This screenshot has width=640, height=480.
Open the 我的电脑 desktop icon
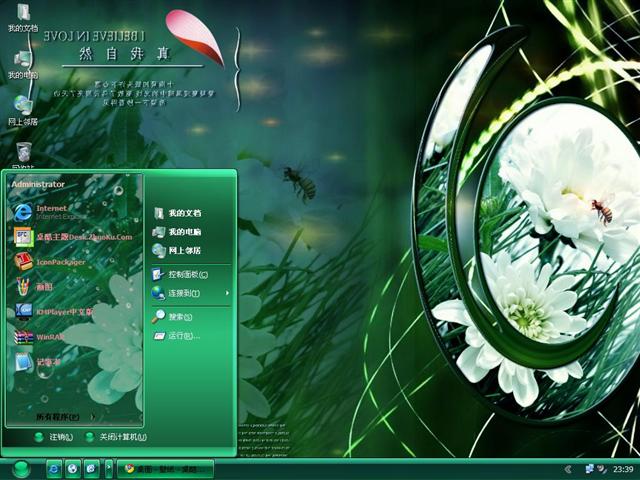[23, 64]
